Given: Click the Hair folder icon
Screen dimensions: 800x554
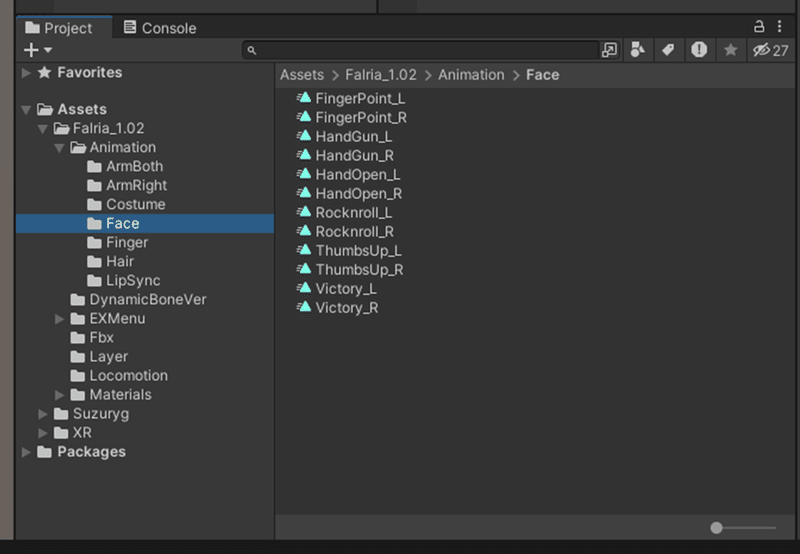Looking at the screenshot, I should pos(94,262).
